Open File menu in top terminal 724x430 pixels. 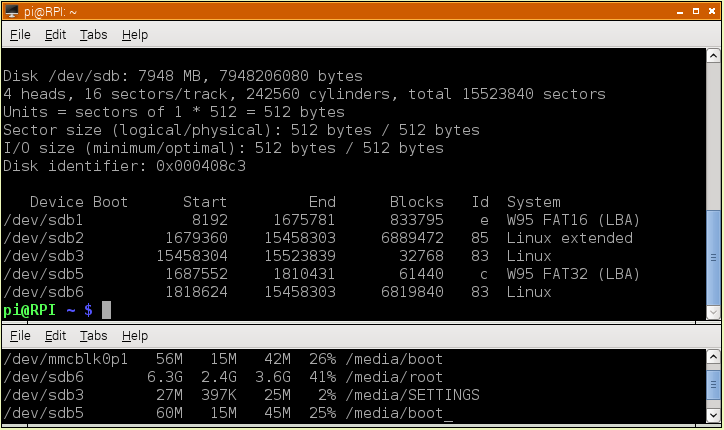point(20,34)
